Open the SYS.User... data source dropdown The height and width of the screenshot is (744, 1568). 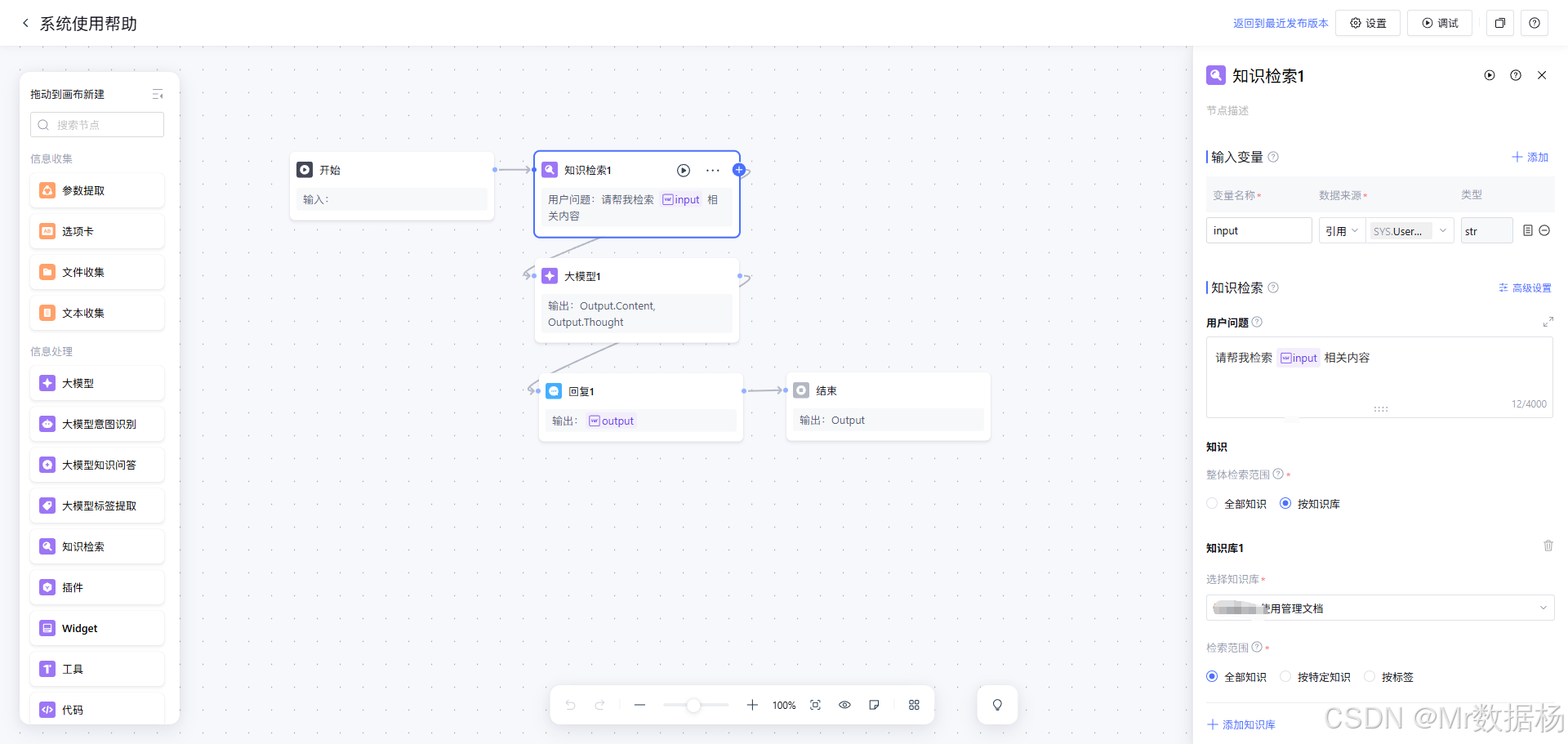(x=1410, y=231)
